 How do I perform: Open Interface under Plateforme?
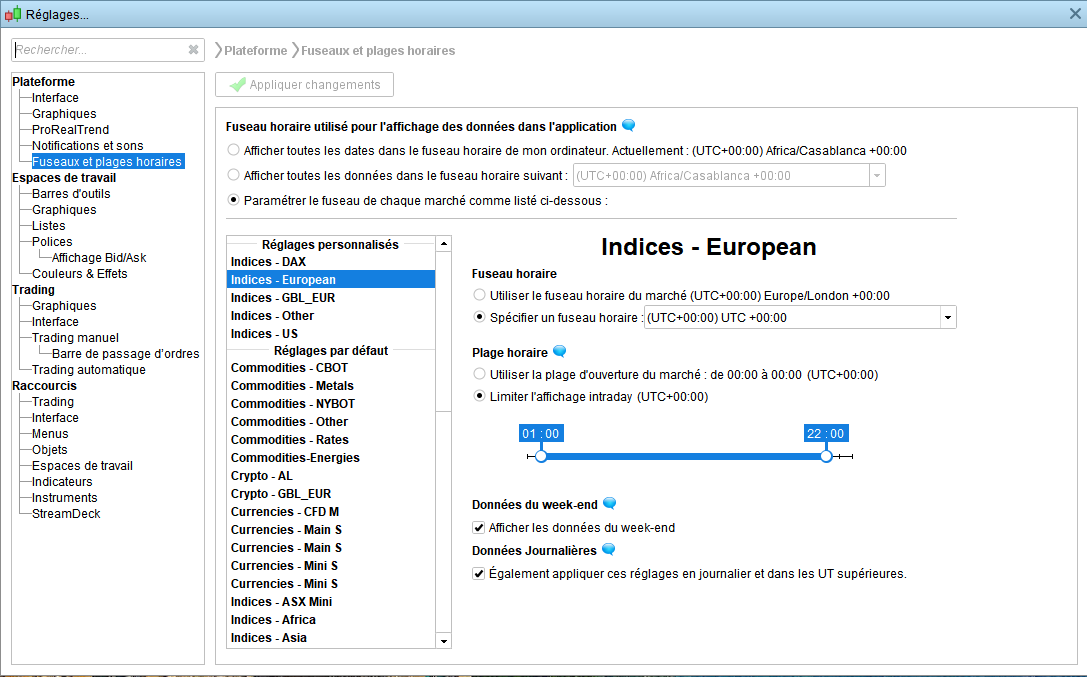tap(55, 98)
